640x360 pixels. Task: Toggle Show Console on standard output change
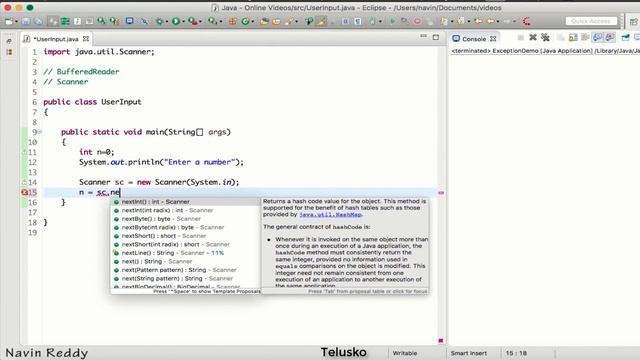coord(597,37)
